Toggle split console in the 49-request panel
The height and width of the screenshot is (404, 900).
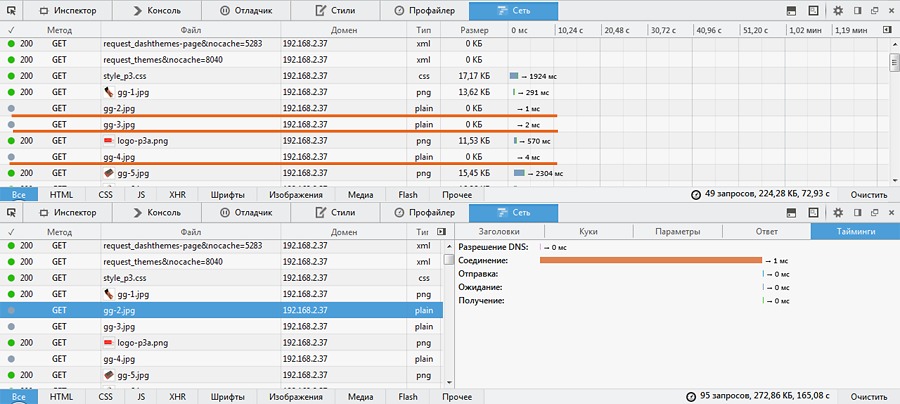click(x=790, y=10)
